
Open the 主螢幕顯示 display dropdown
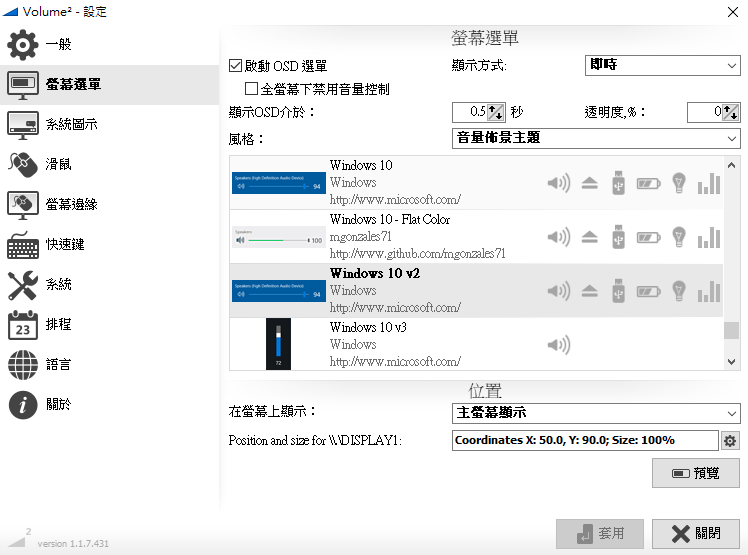tap(596, 413)
